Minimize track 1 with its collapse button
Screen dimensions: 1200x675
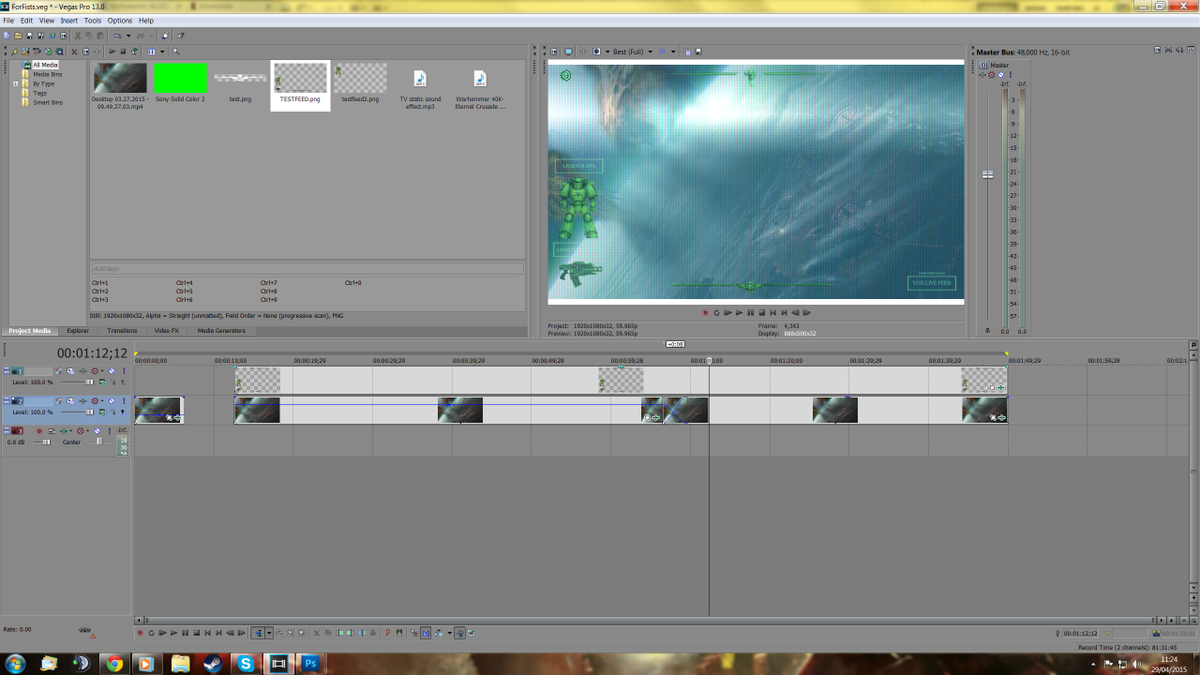pyautogui.click(x=6, y=369)
